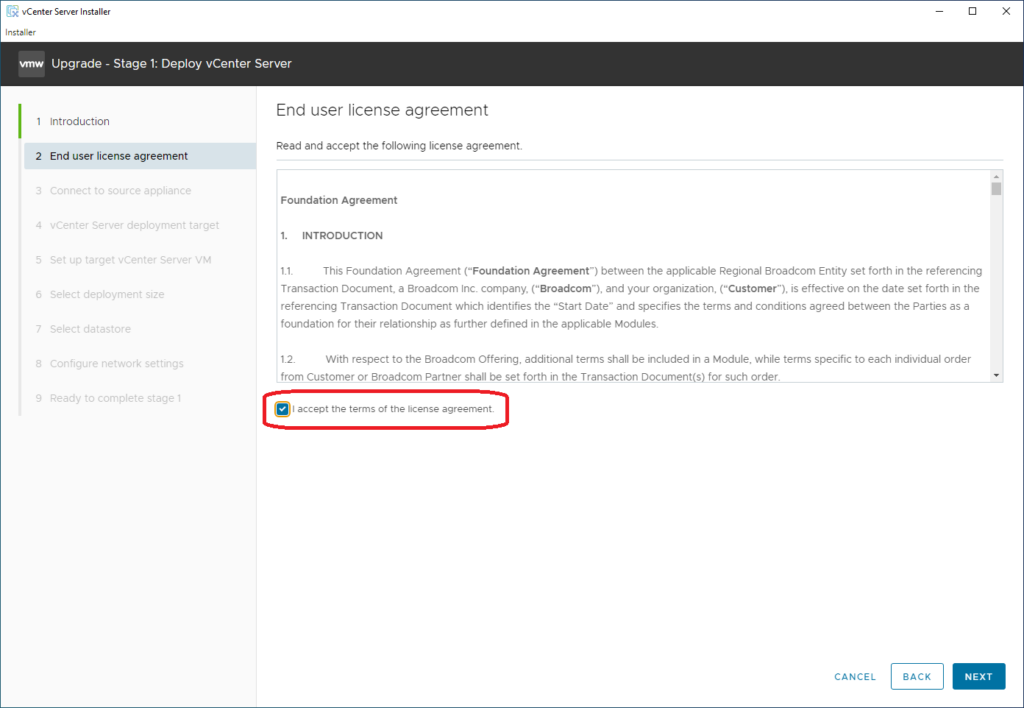Select the Select deployment size step
Viewport: 1024px width, 708px height.
pos(107,295)
